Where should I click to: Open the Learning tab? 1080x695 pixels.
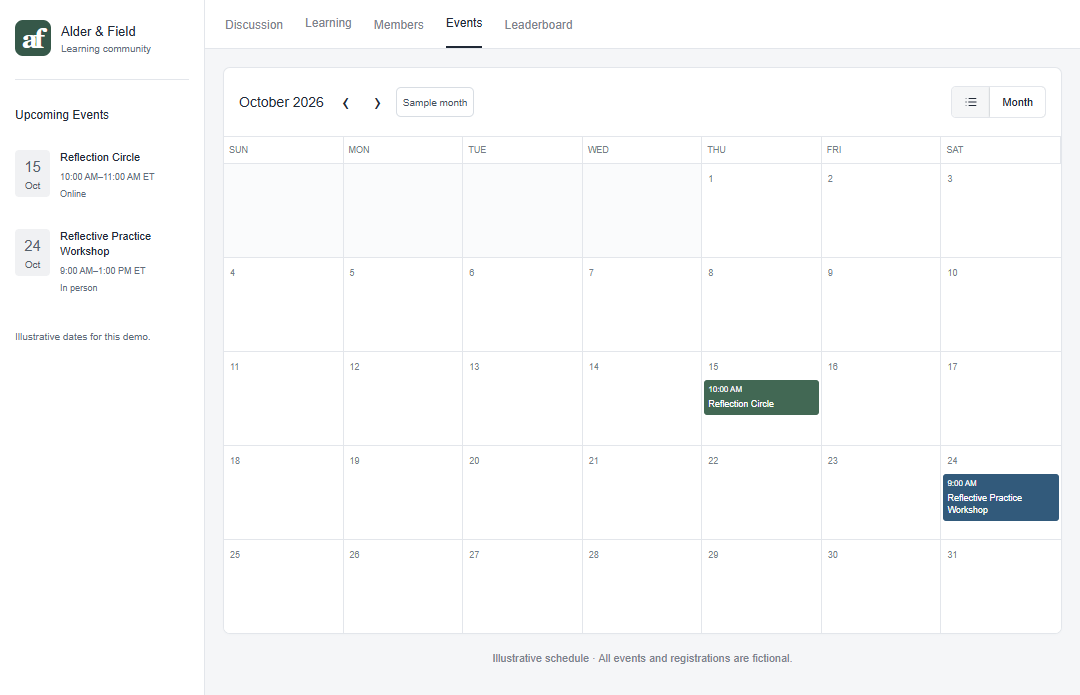(329, 23)
